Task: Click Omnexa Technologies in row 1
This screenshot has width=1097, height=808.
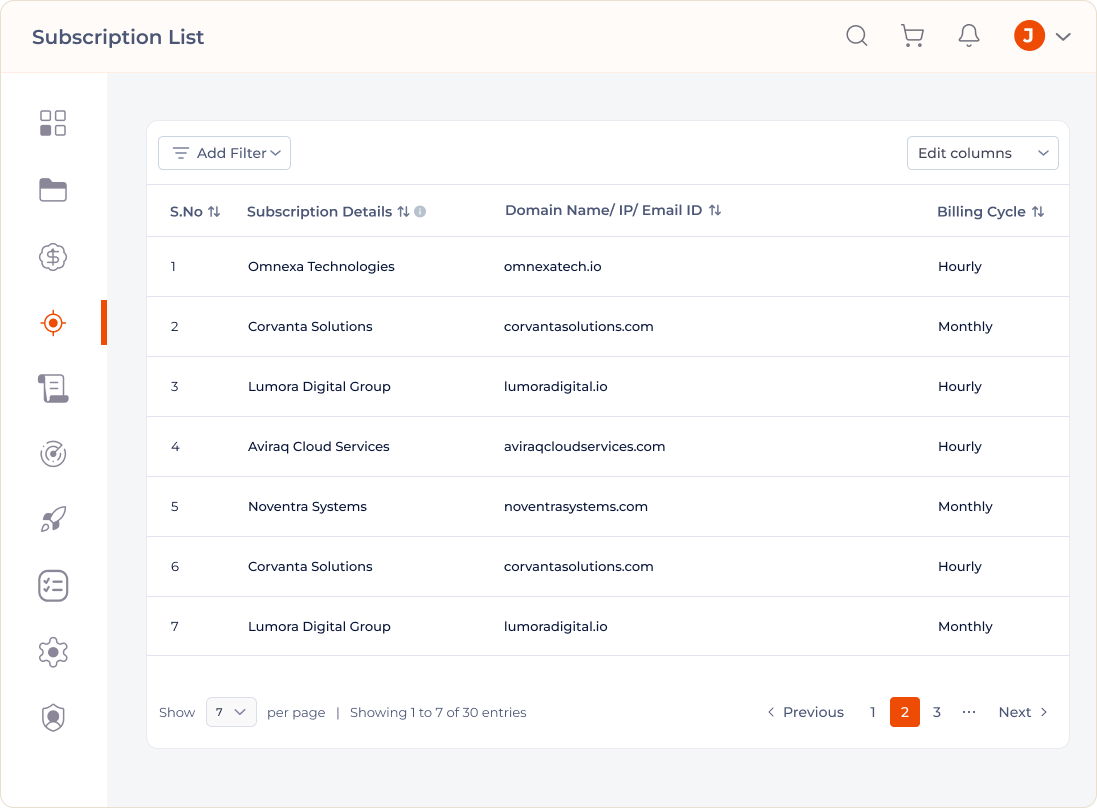Action: [x=321, y=267]
